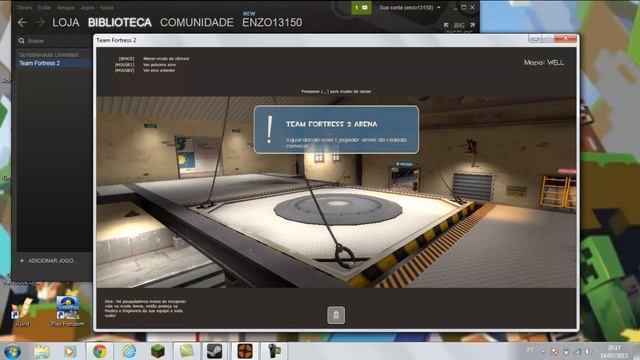Image resolution: width=640 pixels, height=360 pixels.
Task: Switch to the BIBLIOTECA tab
Action: pyautogui.click(x=120, y=23)
